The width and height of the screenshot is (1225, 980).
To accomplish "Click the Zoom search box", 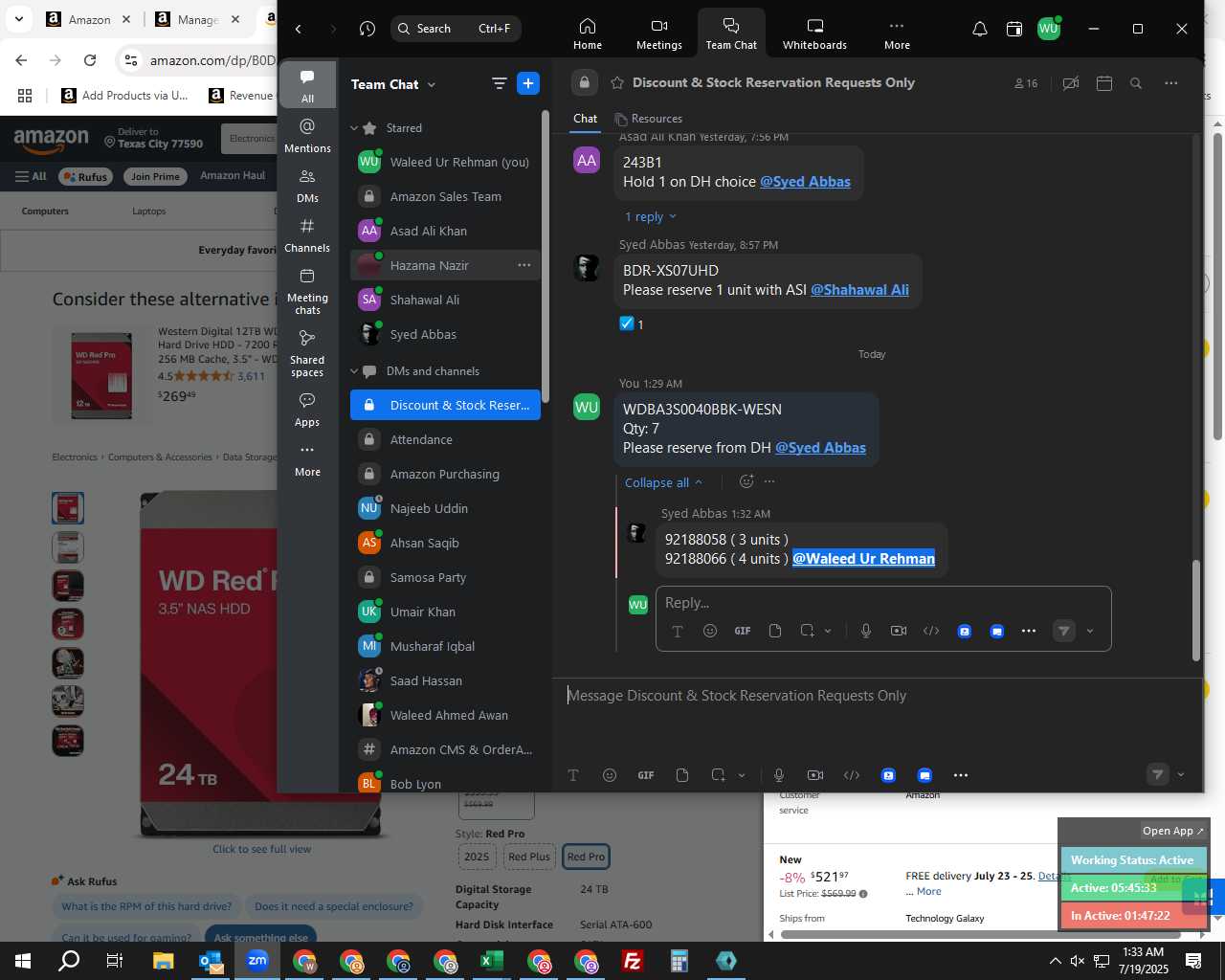I will pyautogui.click(x=456, y=29).
